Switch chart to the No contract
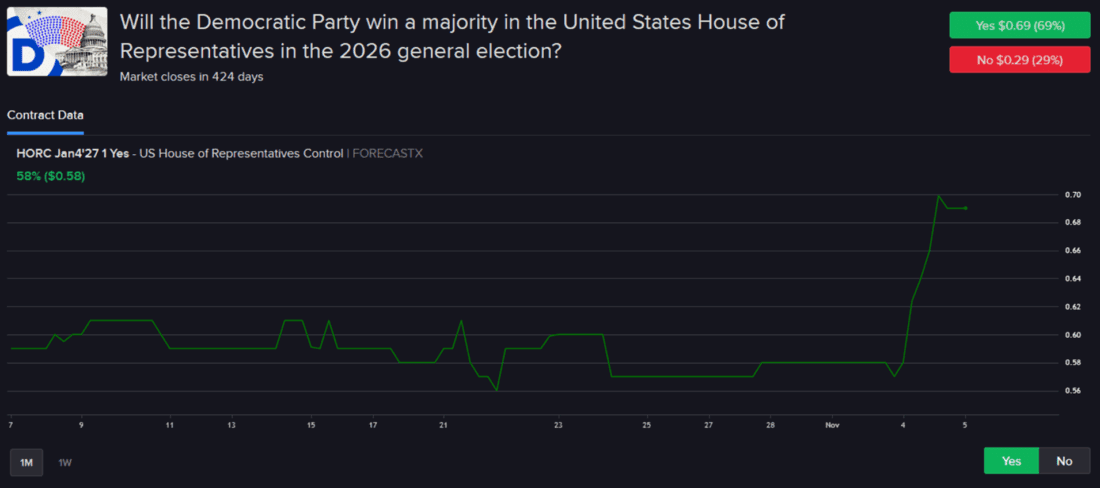This screenshot has height=488, width=1100. pos(1064,461)
